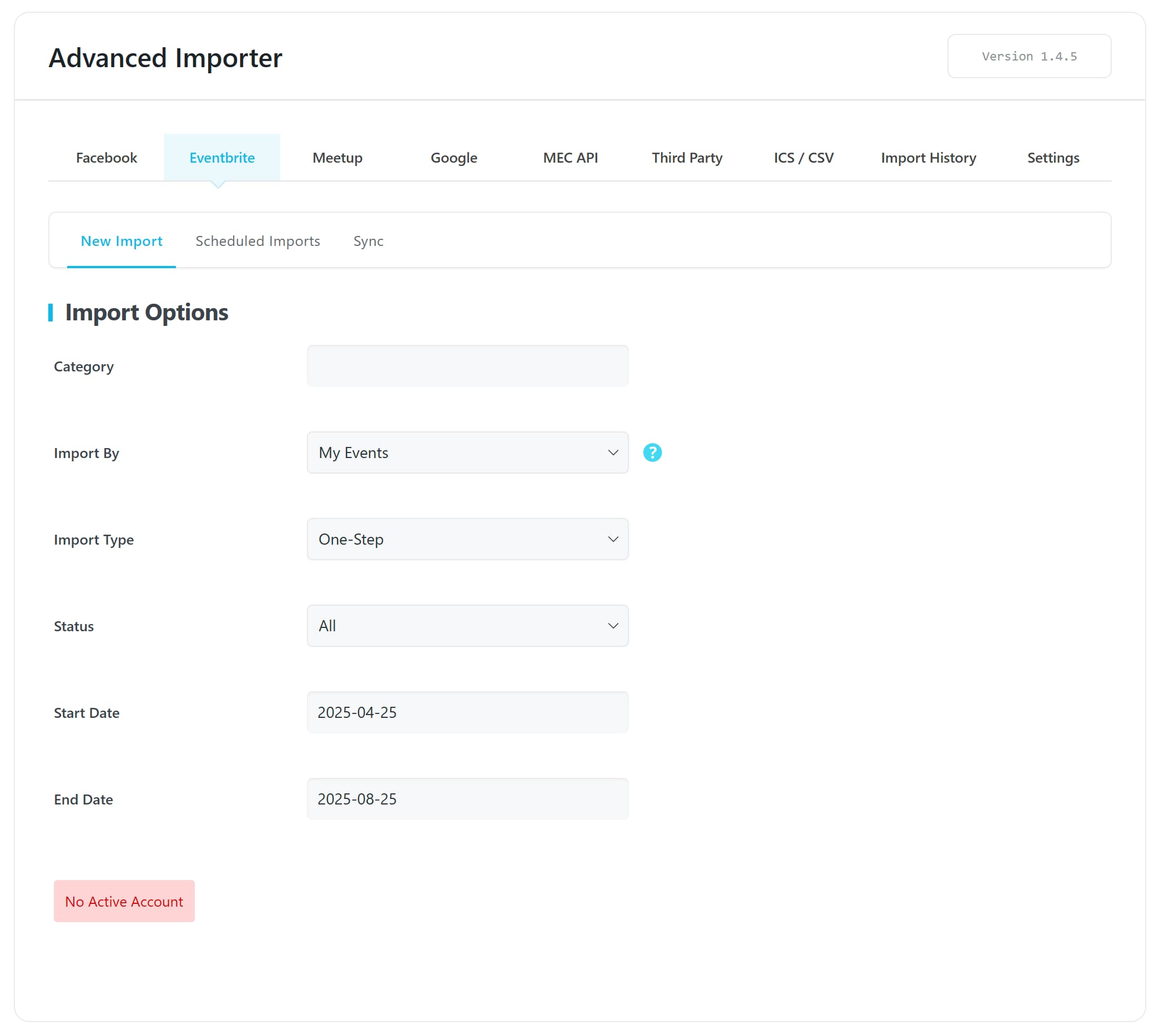This screenshot has width=1164, height=1036.
Task: Select the Eventbrite tab
Action: point(221,158)
